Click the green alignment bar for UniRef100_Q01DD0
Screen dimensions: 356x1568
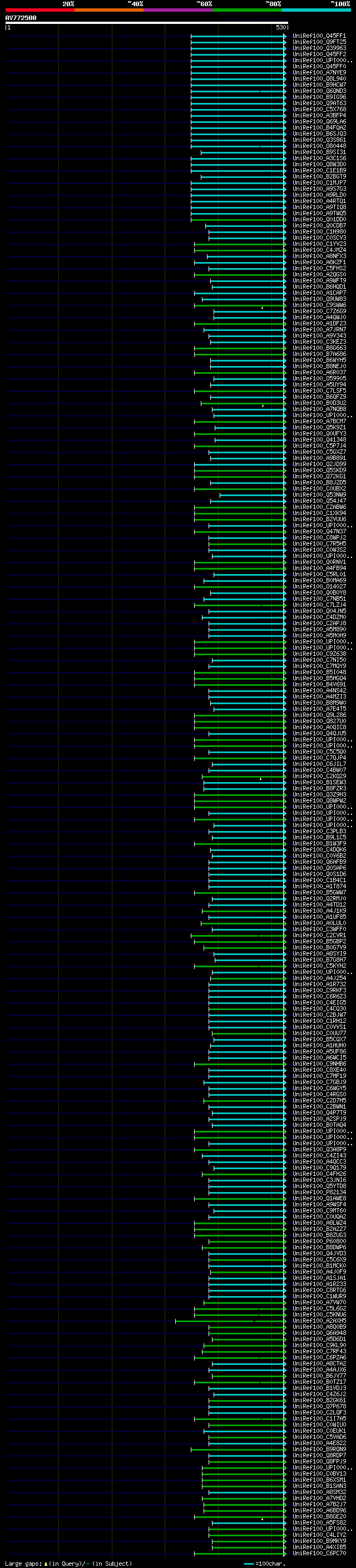[x=238, y=220]
